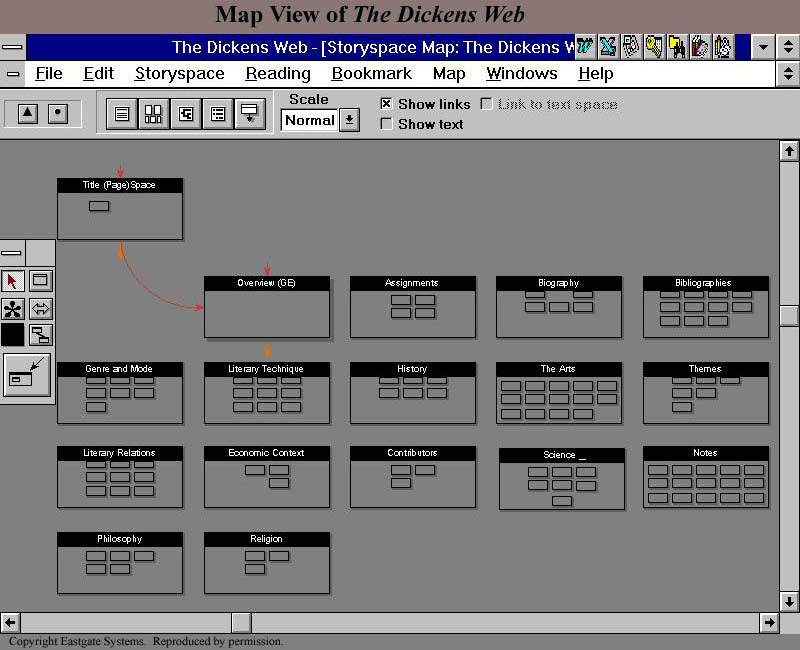Switch to text view icon in toolbar
Image resolution: width=800 pixels, height=650 pixels.
[x=122, y=113]
